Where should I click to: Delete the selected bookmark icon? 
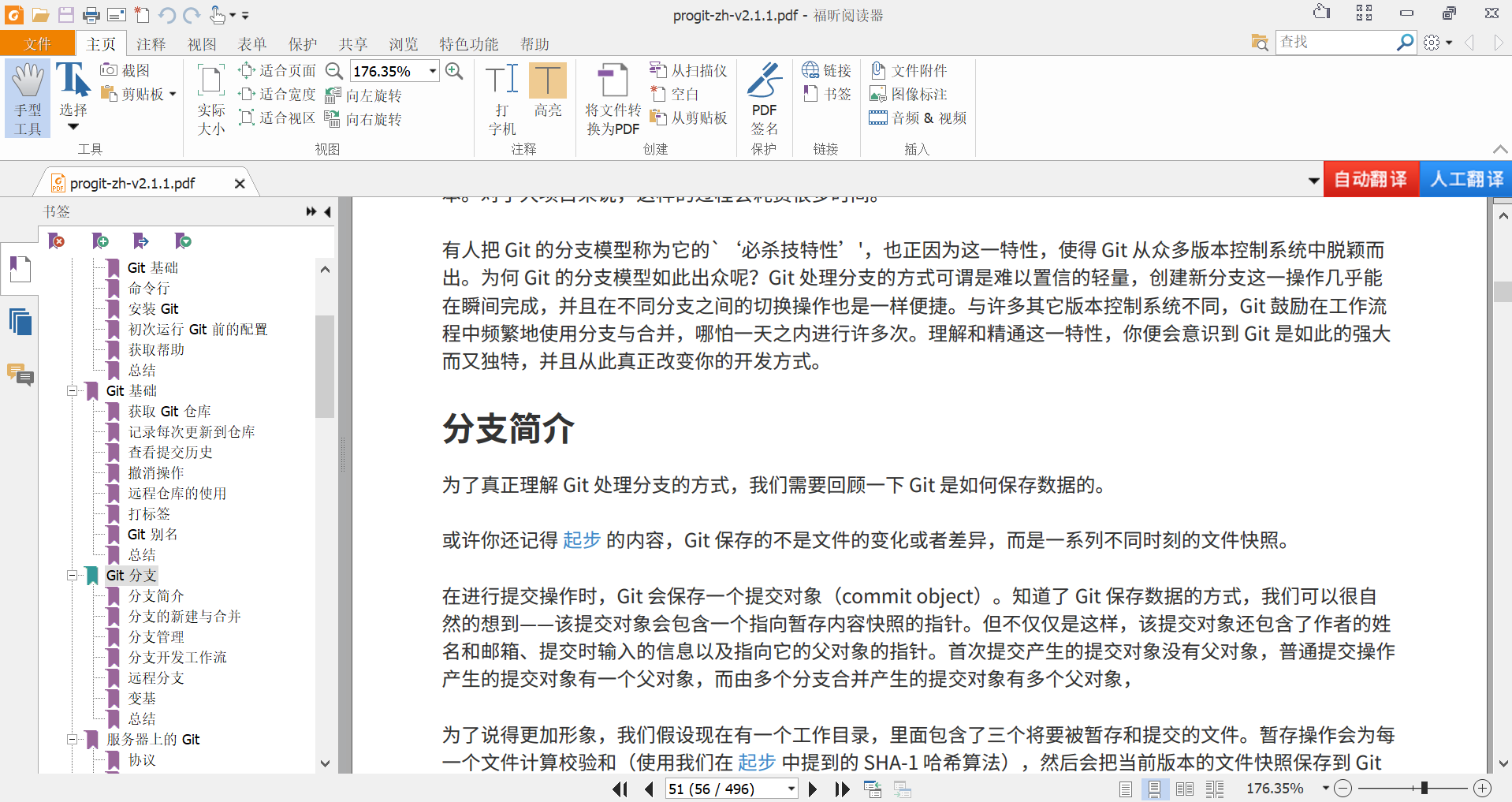coord(57,241)
